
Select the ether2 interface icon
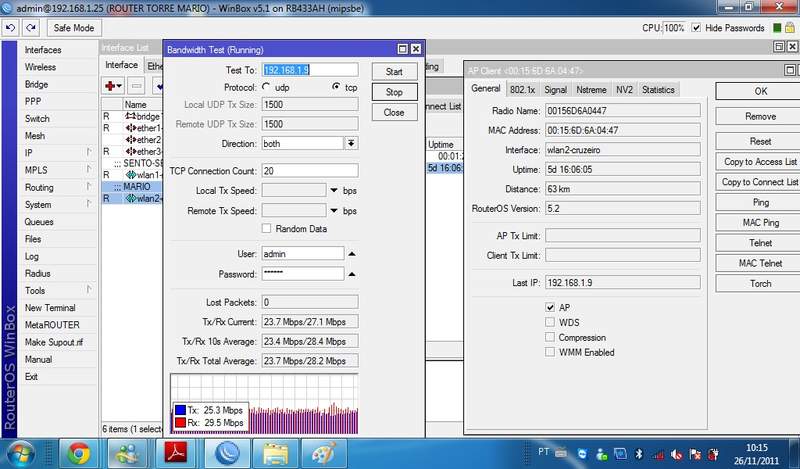pos(131,140)
